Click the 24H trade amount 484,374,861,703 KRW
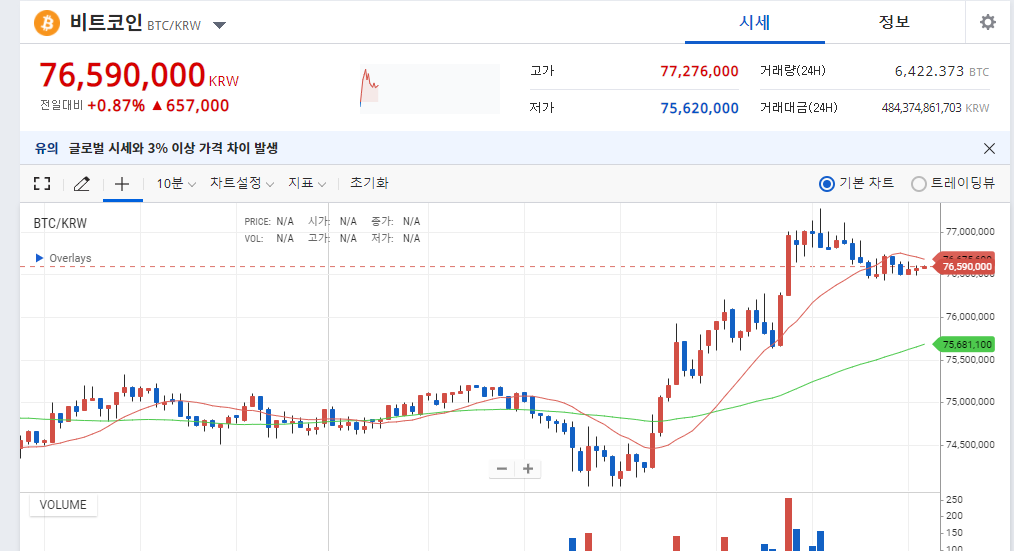This screenshot has height=551, width=1014. pyautogui.click(x=935, y=108)
